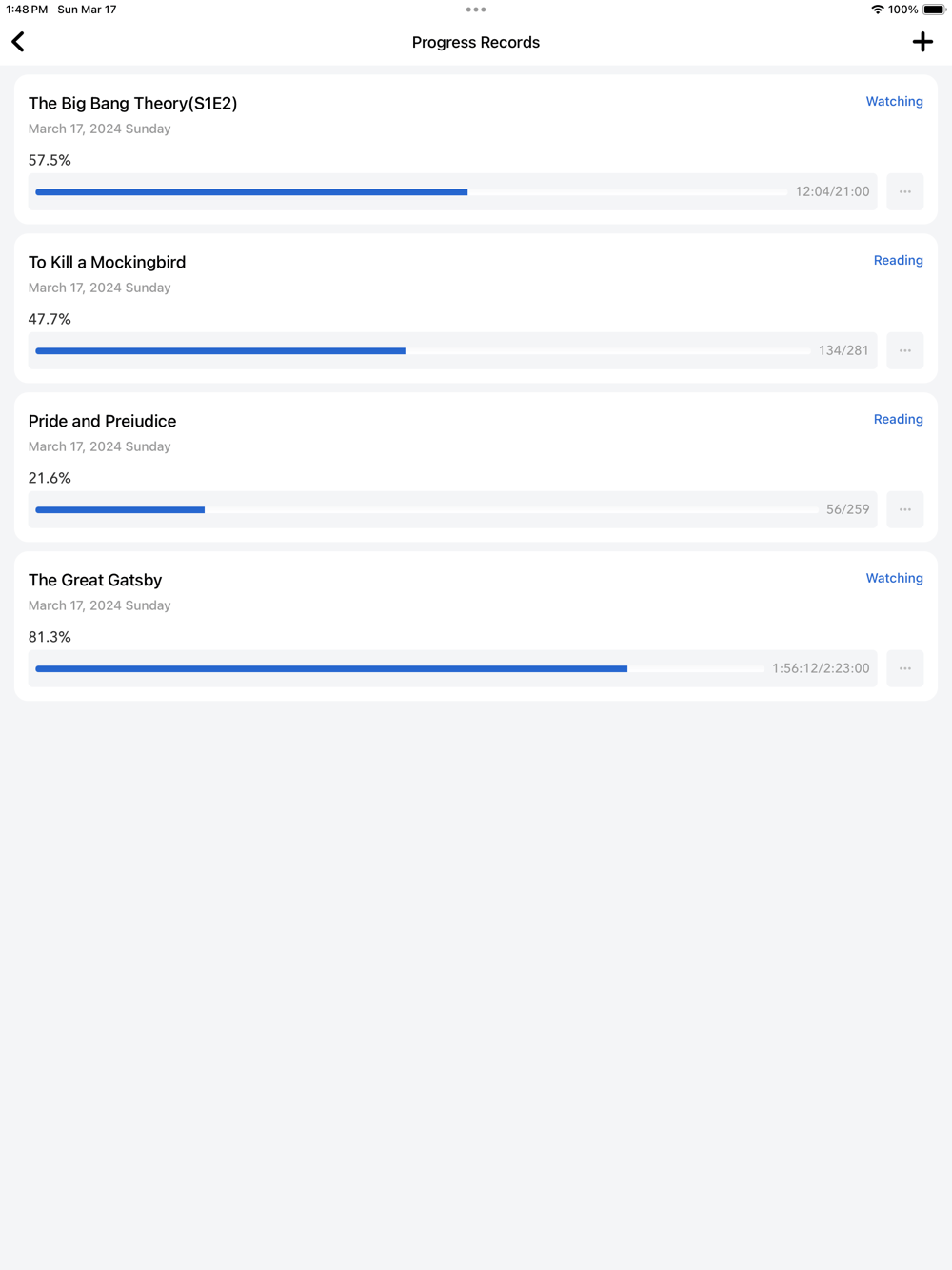Click Pride and Prejudice progress bar
This screenshot has width=952, height=1270.
[x=426, y=510]
